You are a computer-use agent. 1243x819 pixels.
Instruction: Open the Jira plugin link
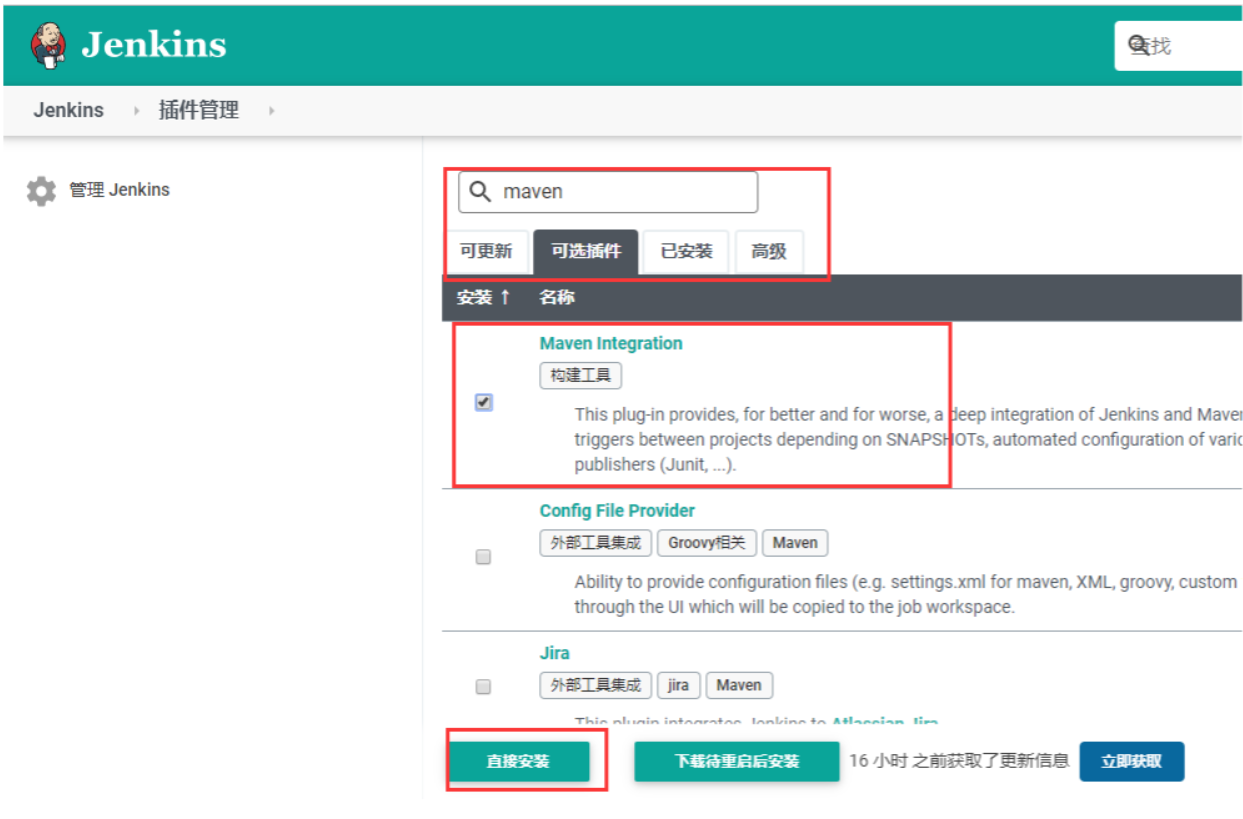click(555, 653)
